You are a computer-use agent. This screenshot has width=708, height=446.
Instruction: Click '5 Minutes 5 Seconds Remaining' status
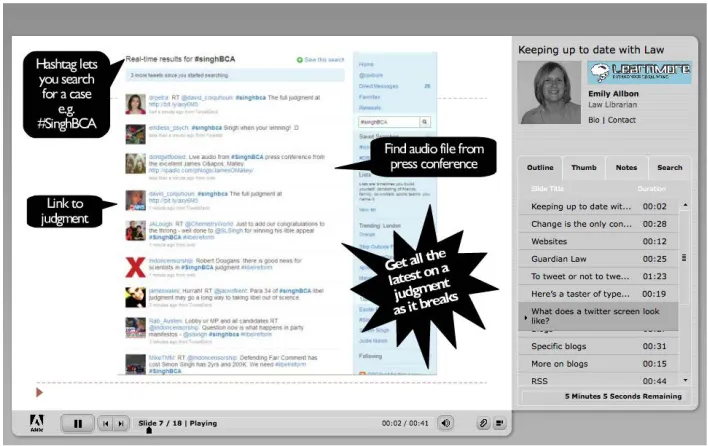[623, 396]
